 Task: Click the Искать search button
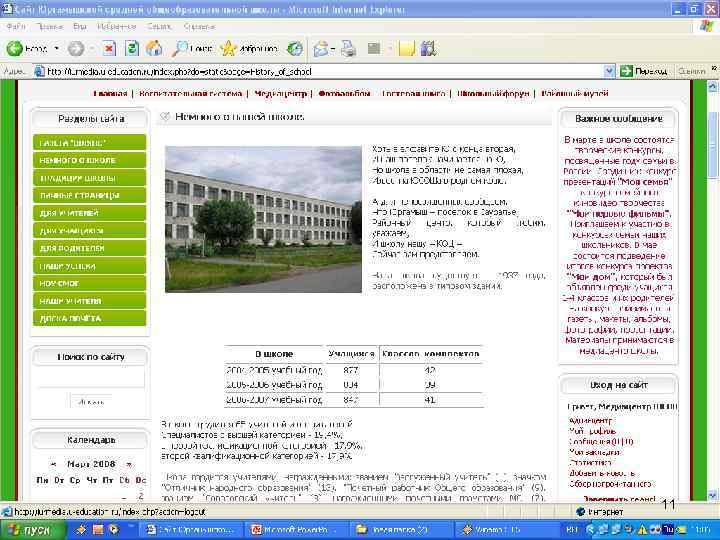pos(91,402)
